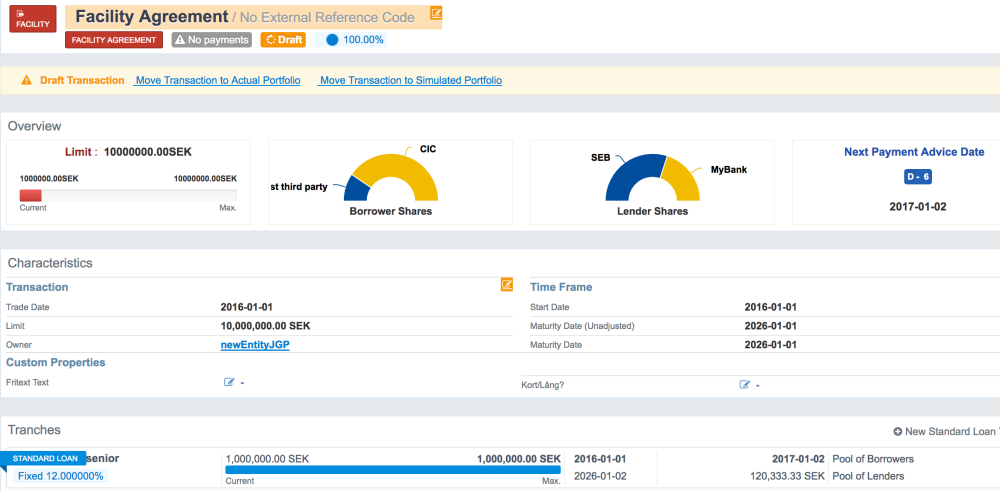
Task: Click the Maturity Date (Unadjusted) value
Action: [x=770, y=326]
